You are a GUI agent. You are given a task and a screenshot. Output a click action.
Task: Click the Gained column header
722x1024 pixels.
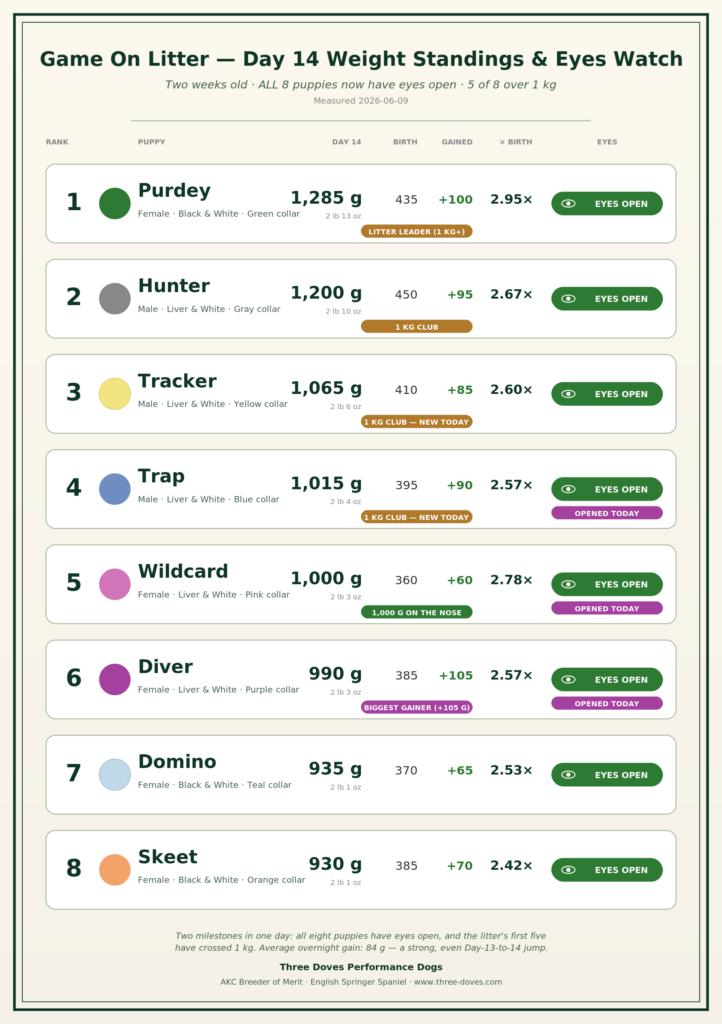(457, 142)
